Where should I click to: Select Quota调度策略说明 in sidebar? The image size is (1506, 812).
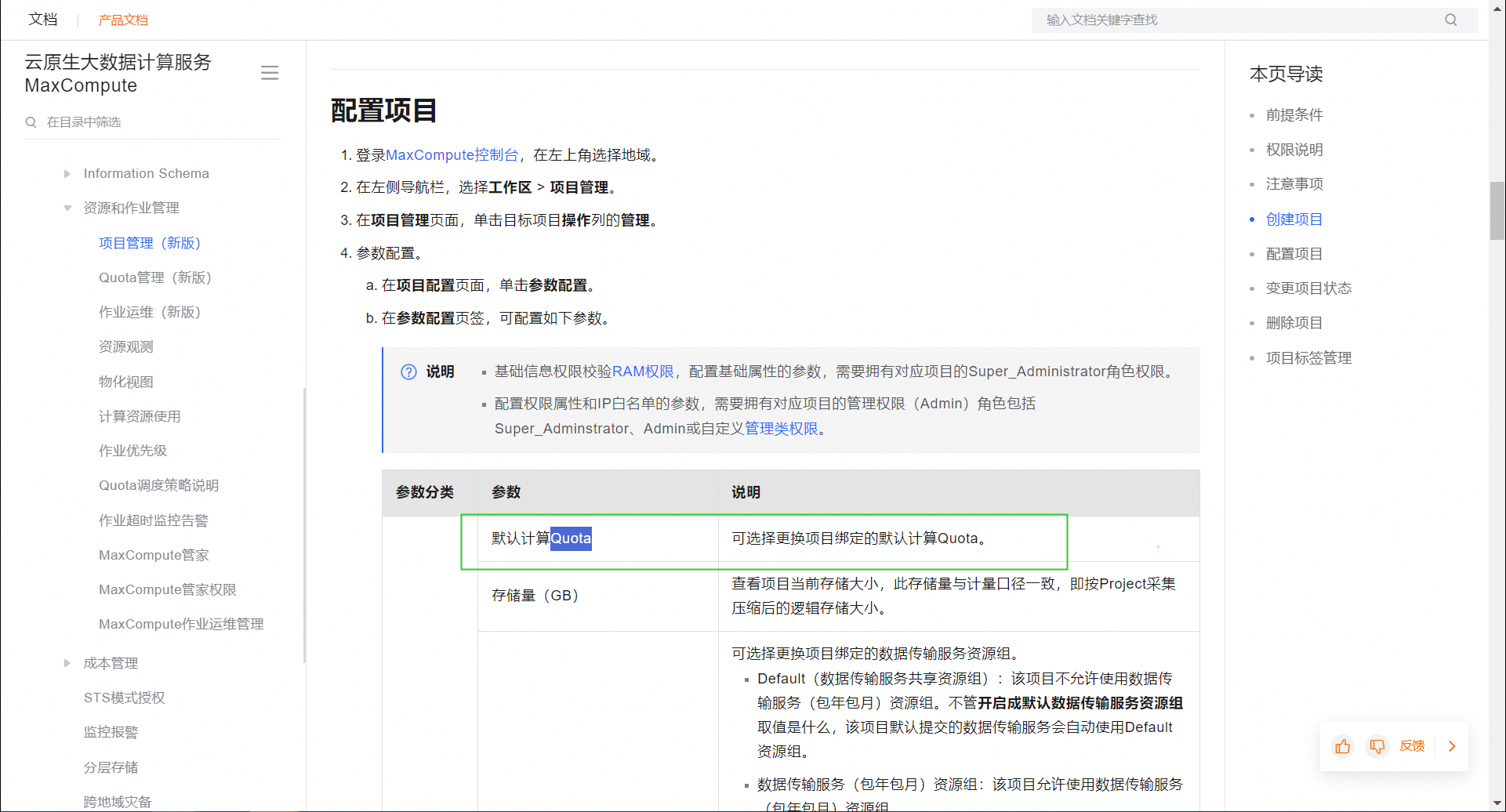pyautogui.click(x=159, y=485)
